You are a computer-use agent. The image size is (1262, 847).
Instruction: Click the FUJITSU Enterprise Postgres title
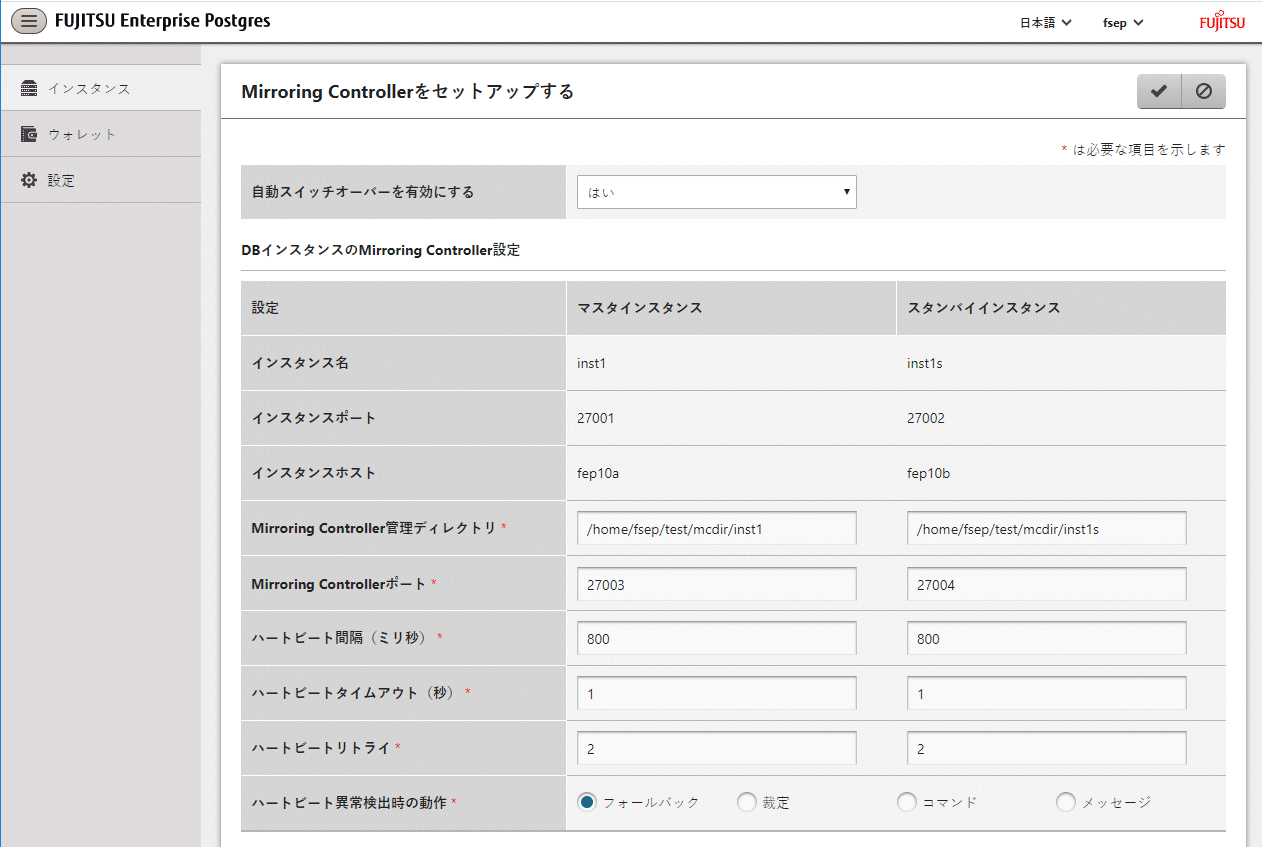163,21
